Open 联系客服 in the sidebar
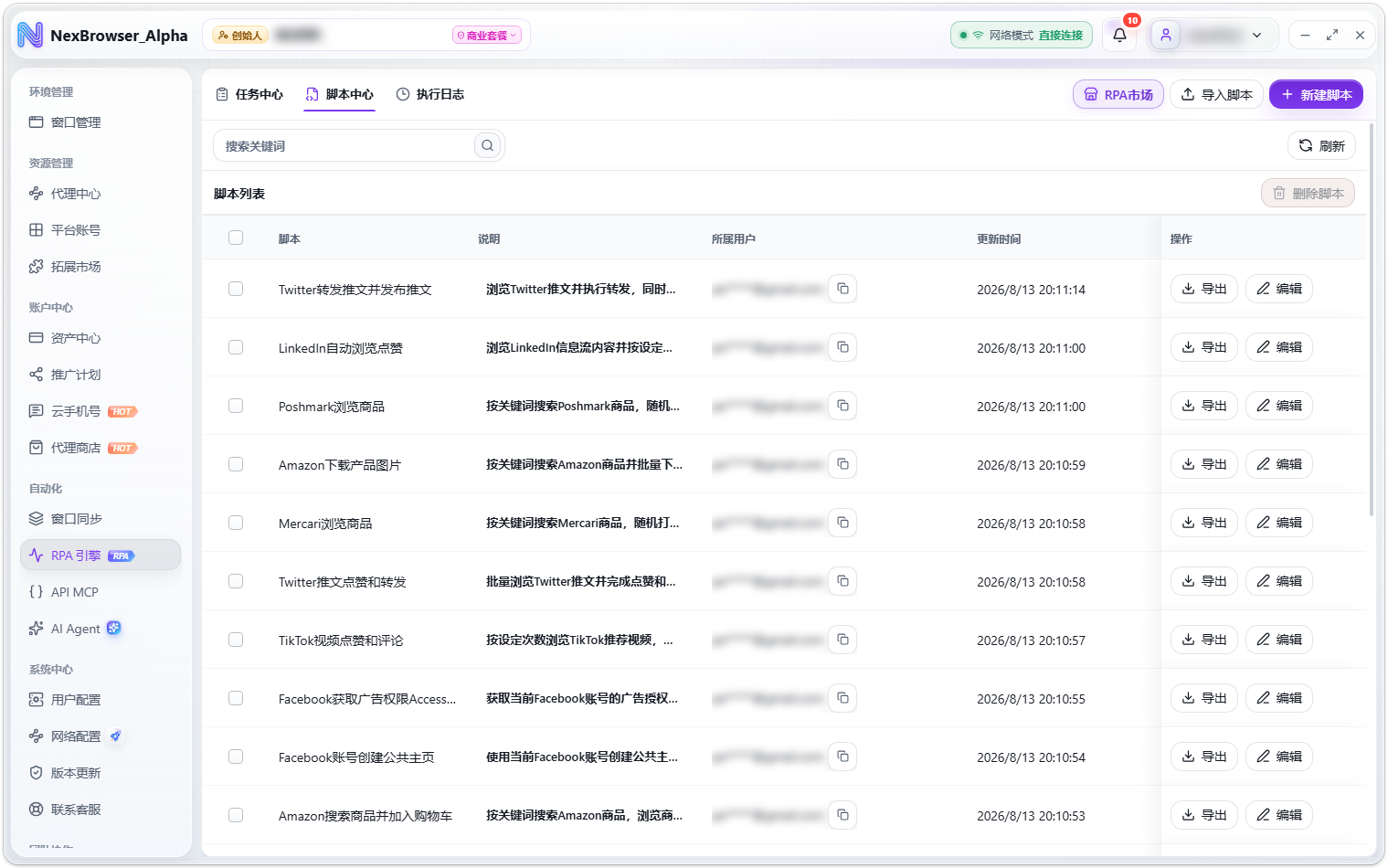 point(101,810)
